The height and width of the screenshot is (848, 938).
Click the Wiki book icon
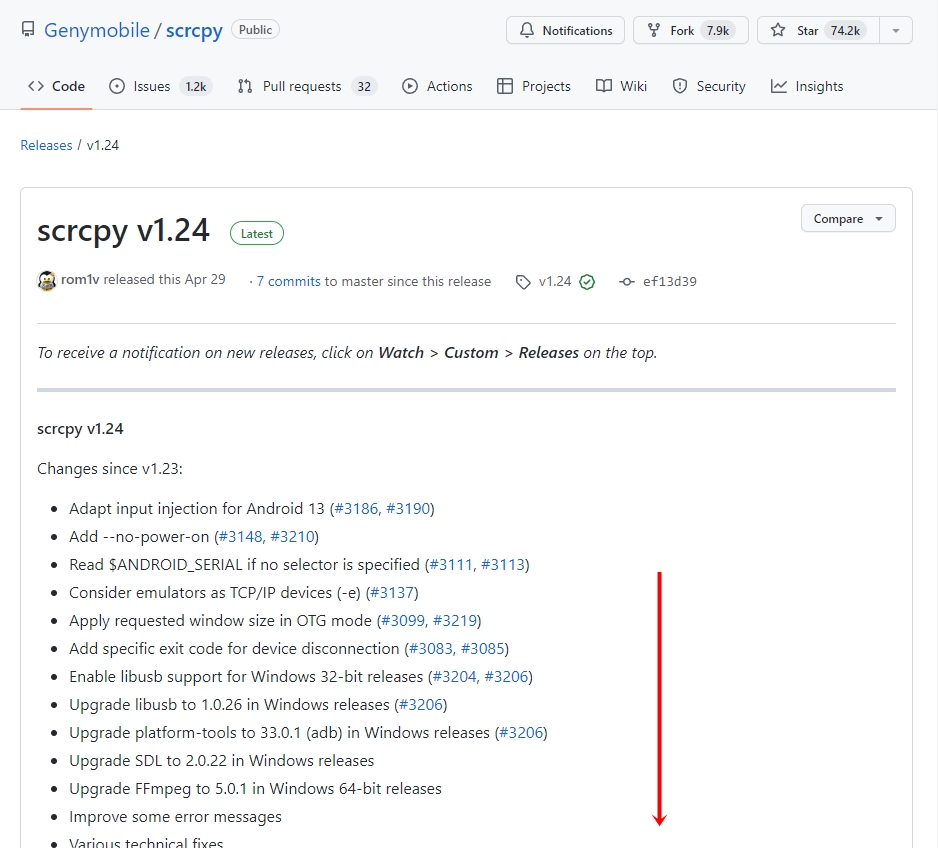pyautogui.click(x=601, y=86)
